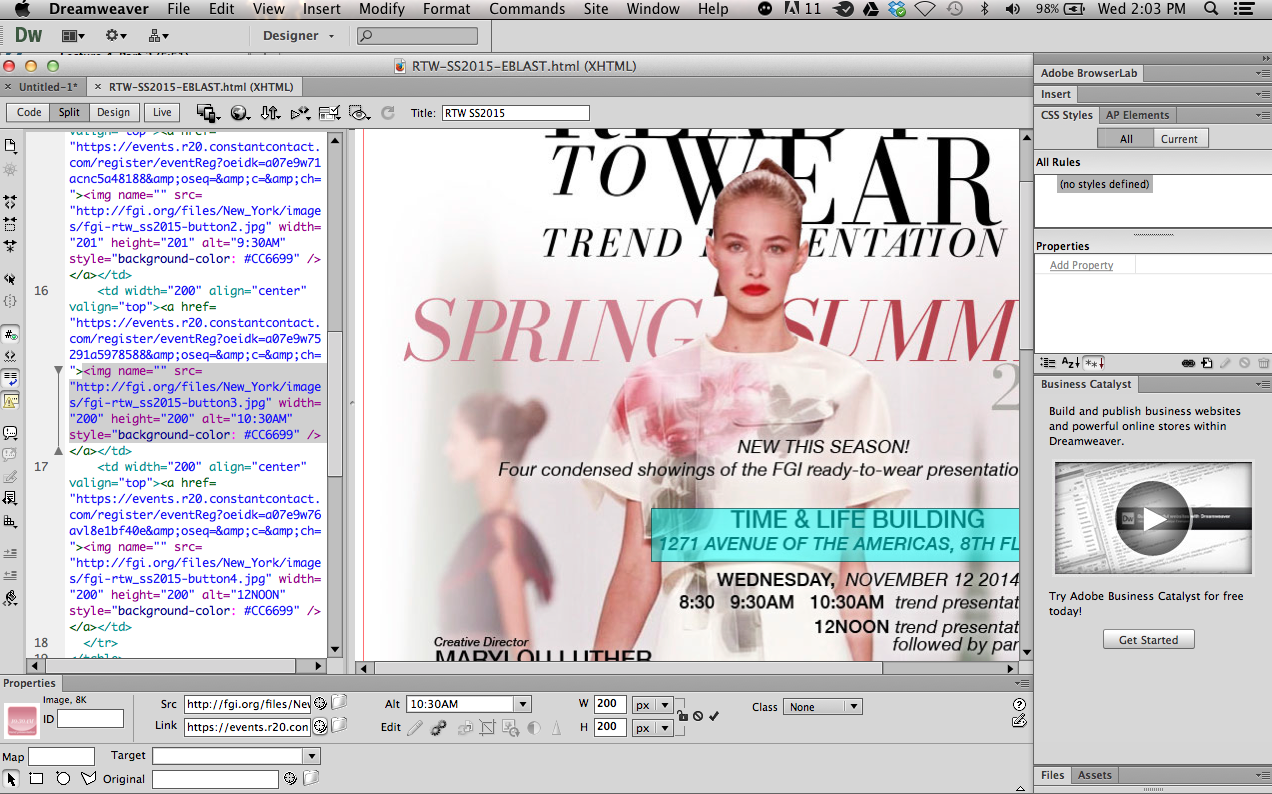Open the Class dropdown
Screen dimensions: 1272x794
[822, 706]
